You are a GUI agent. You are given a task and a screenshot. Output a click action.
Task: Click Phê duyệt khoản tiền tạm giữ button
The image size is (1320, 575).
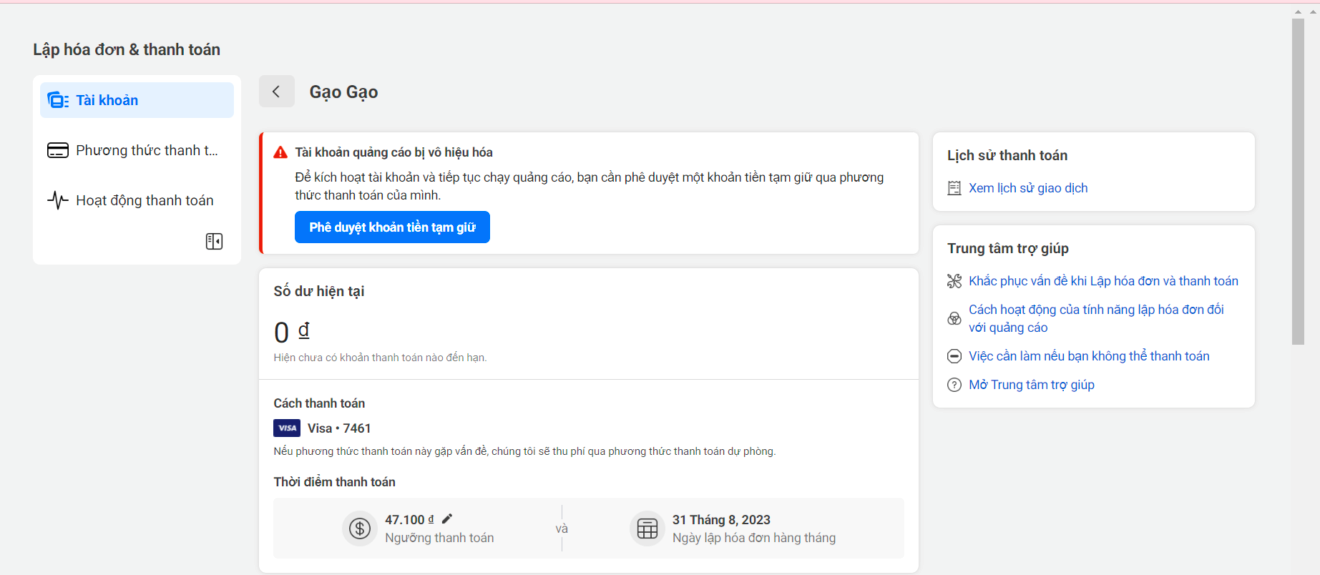pos(392,227)
